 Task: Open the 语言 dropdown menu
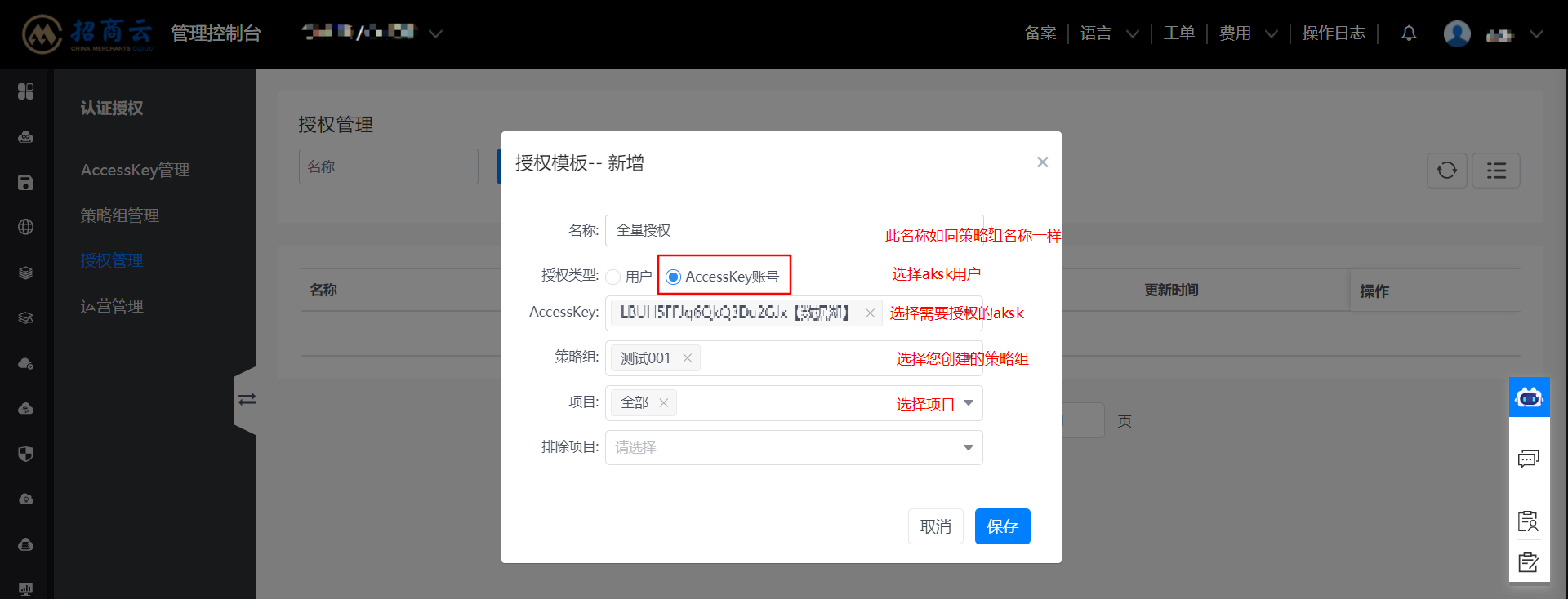pyautogui.click(x=1110, y=33)
